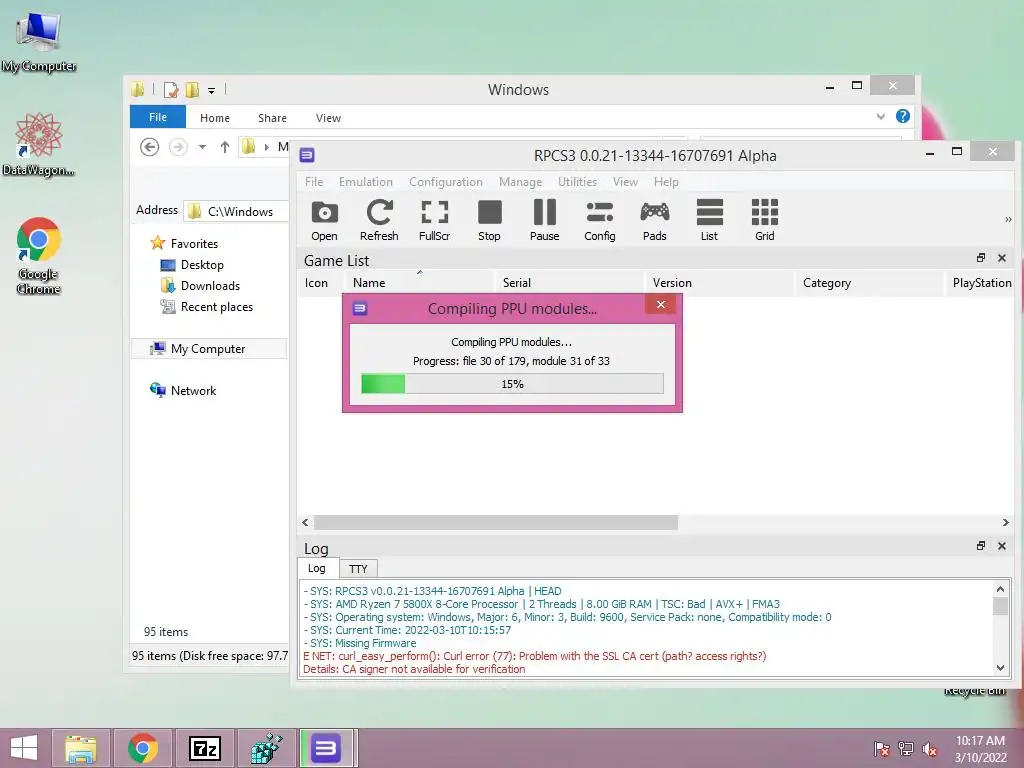
Task: Float the Log panel
Action: click(981, 546)
